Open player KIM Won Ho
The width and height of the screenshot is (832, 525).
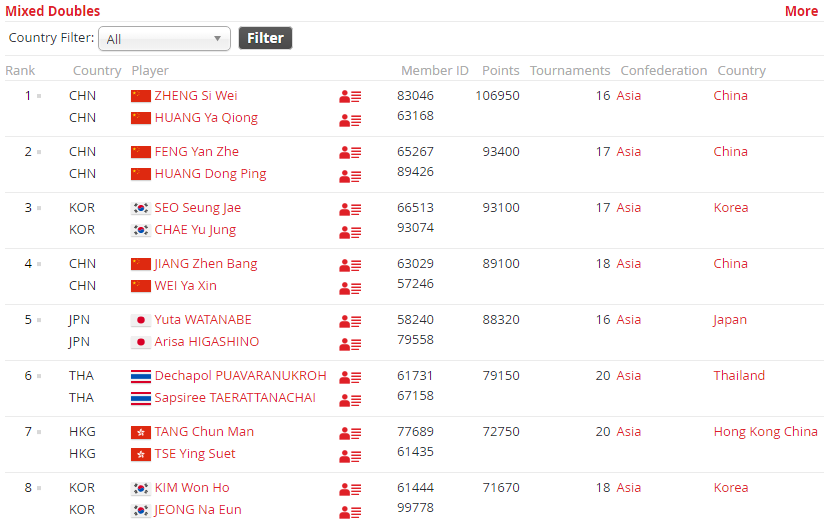(x=192, y=488)
